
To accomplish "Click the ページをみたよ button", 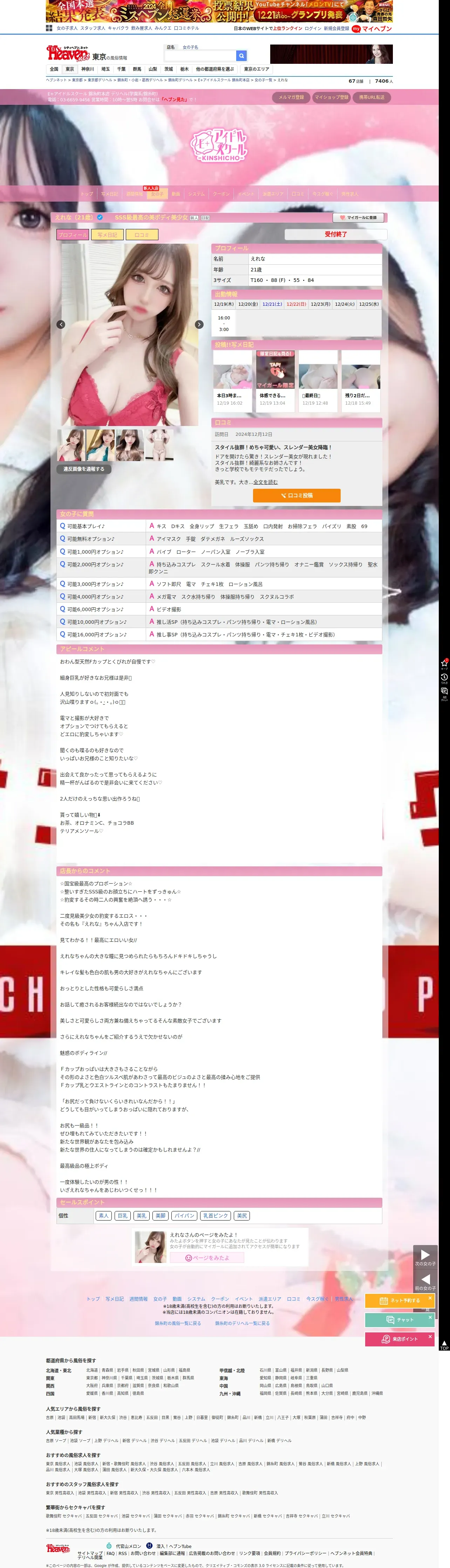I will (x=207, y=1258).
